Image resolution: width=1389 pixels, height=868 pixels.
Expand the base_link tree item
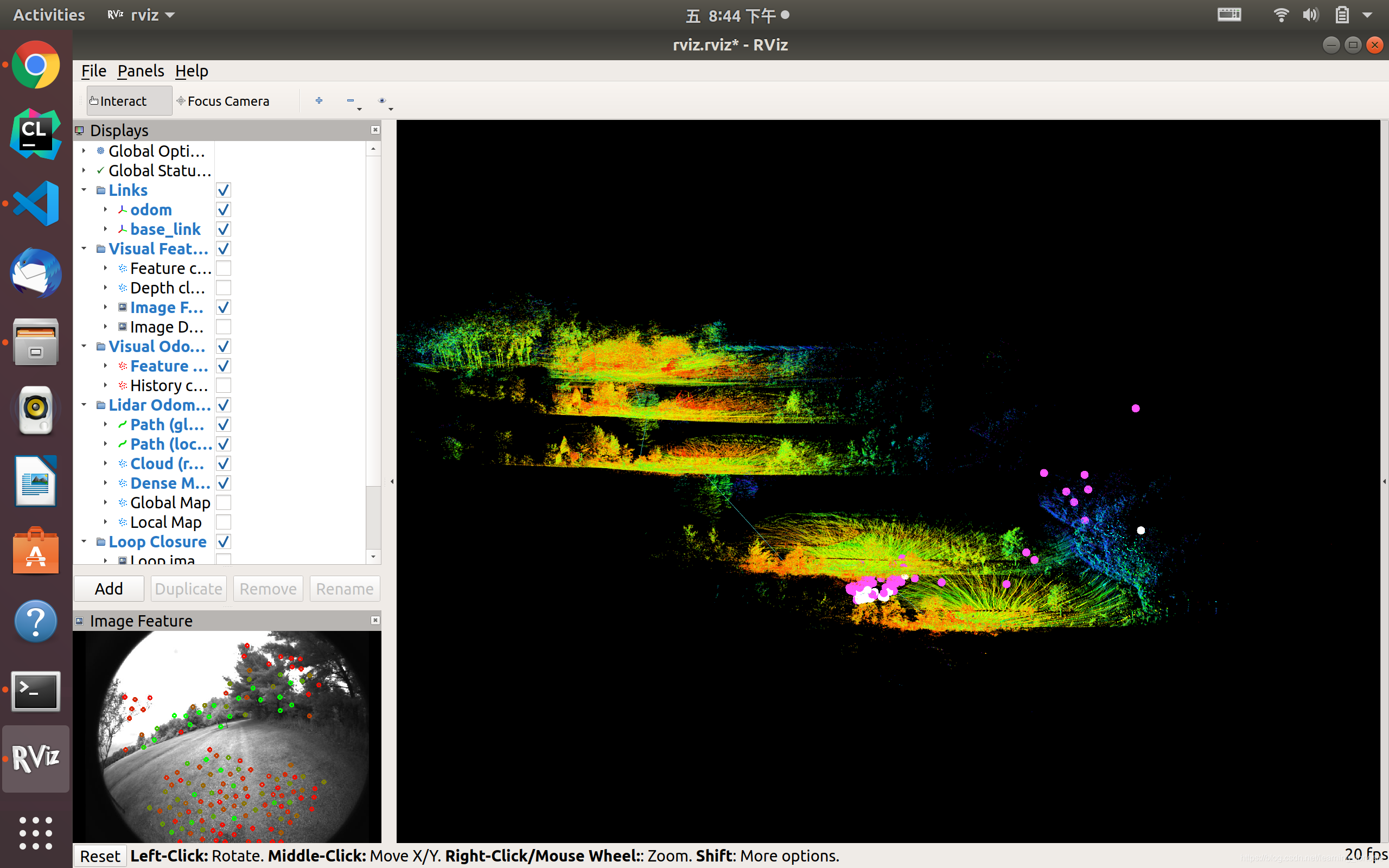click(x=106, y=229)
